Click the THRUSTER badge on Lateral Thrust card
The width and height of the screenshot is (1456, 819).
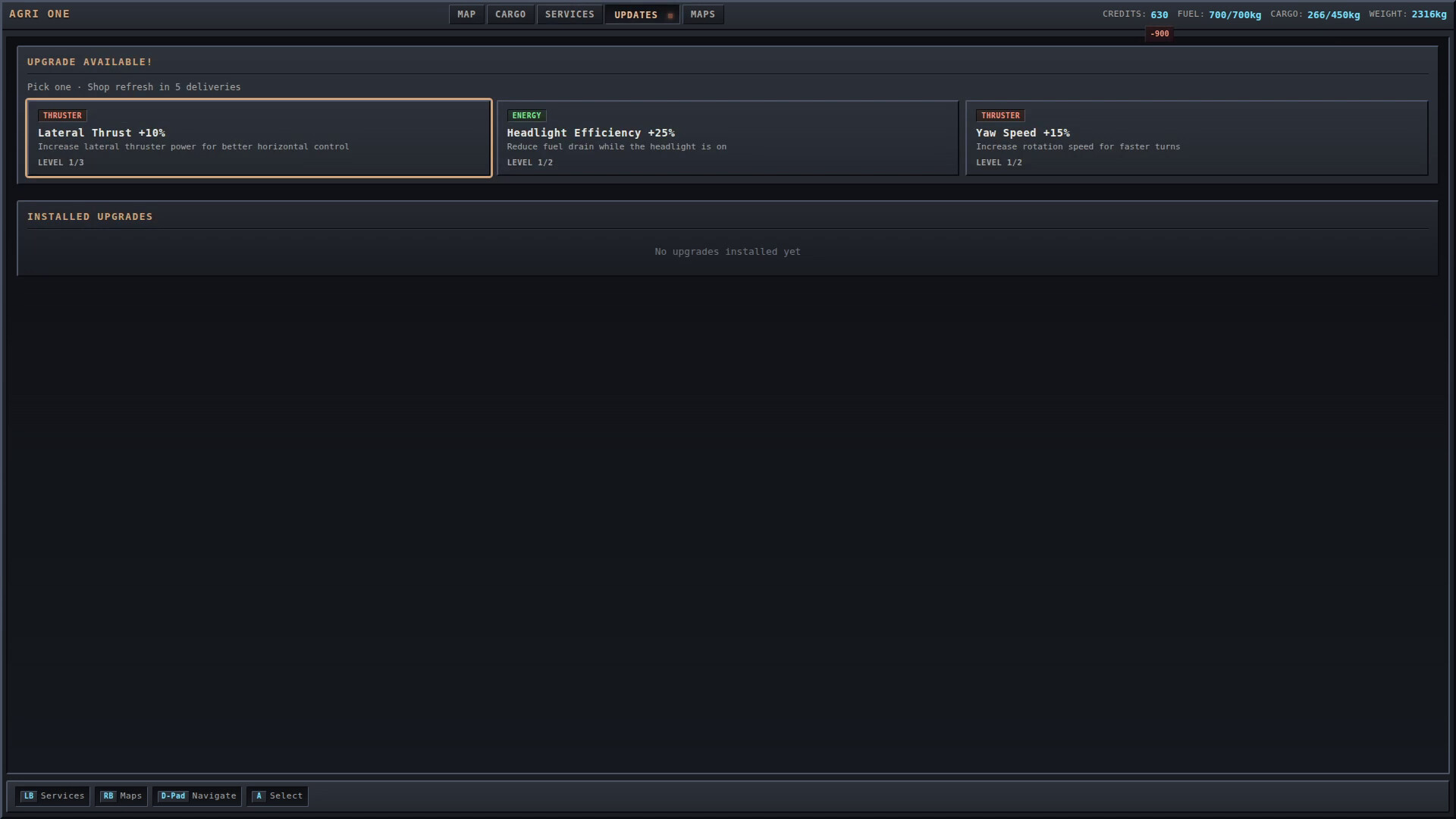click(x=62, y=115)
